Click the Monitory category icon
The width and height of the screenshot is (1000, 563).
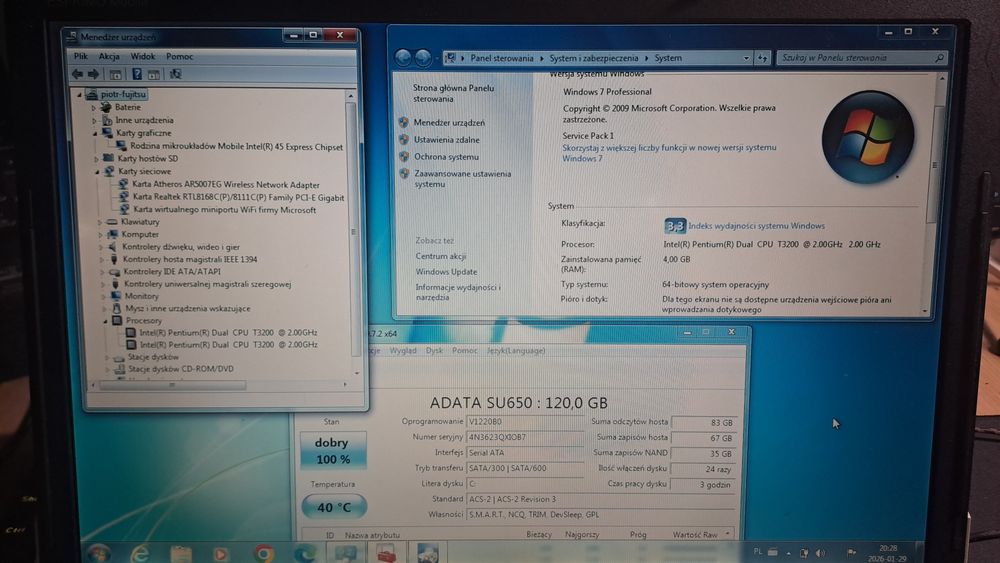point(115,296)
